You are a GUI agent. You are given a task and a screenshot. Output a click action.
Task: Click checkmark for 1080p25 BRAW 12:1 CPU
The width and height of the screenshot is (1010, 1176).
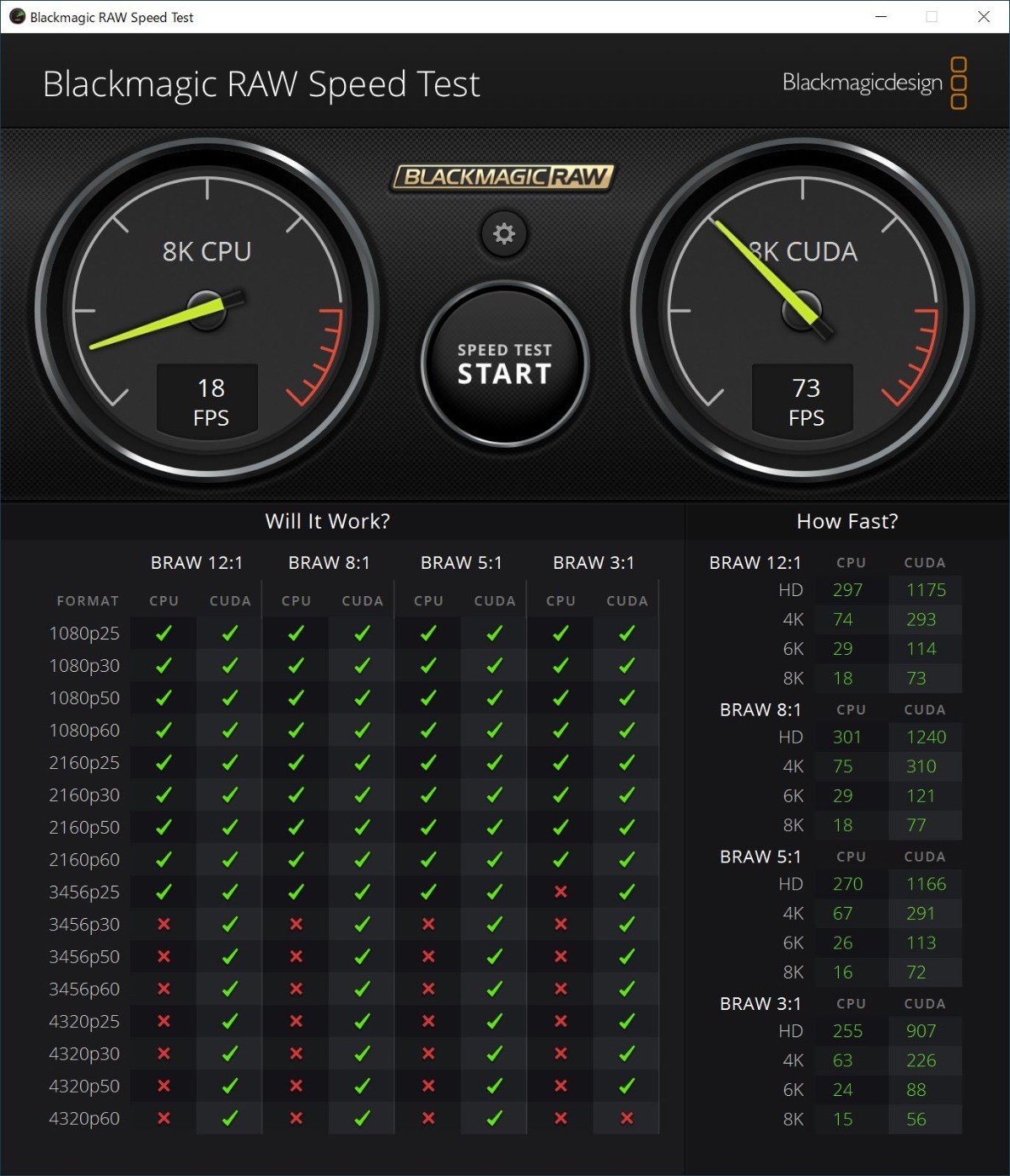(x=164, y=633)
